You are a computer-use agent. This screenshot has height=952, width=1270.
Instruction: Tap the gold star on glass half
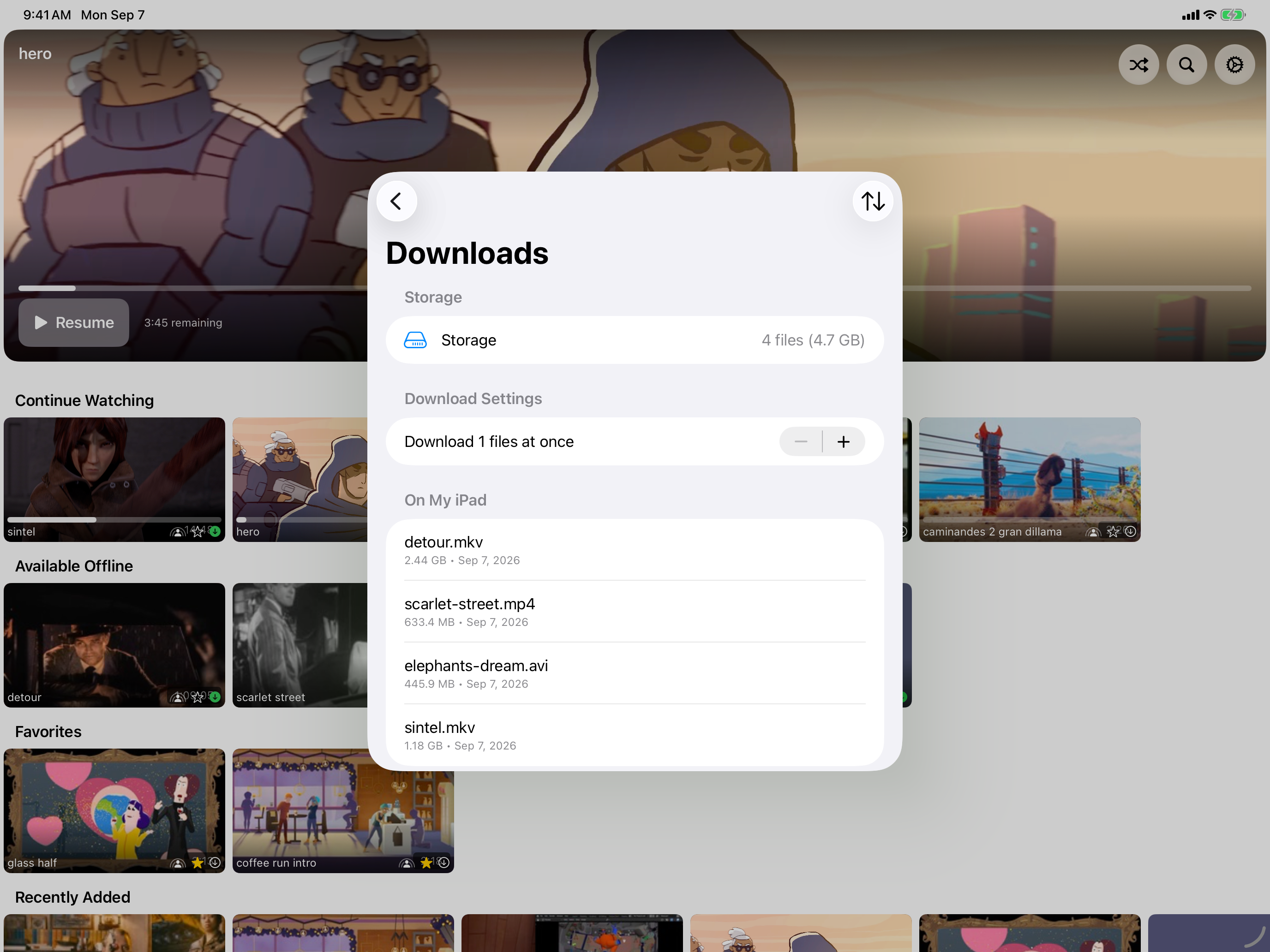(198, 863)
